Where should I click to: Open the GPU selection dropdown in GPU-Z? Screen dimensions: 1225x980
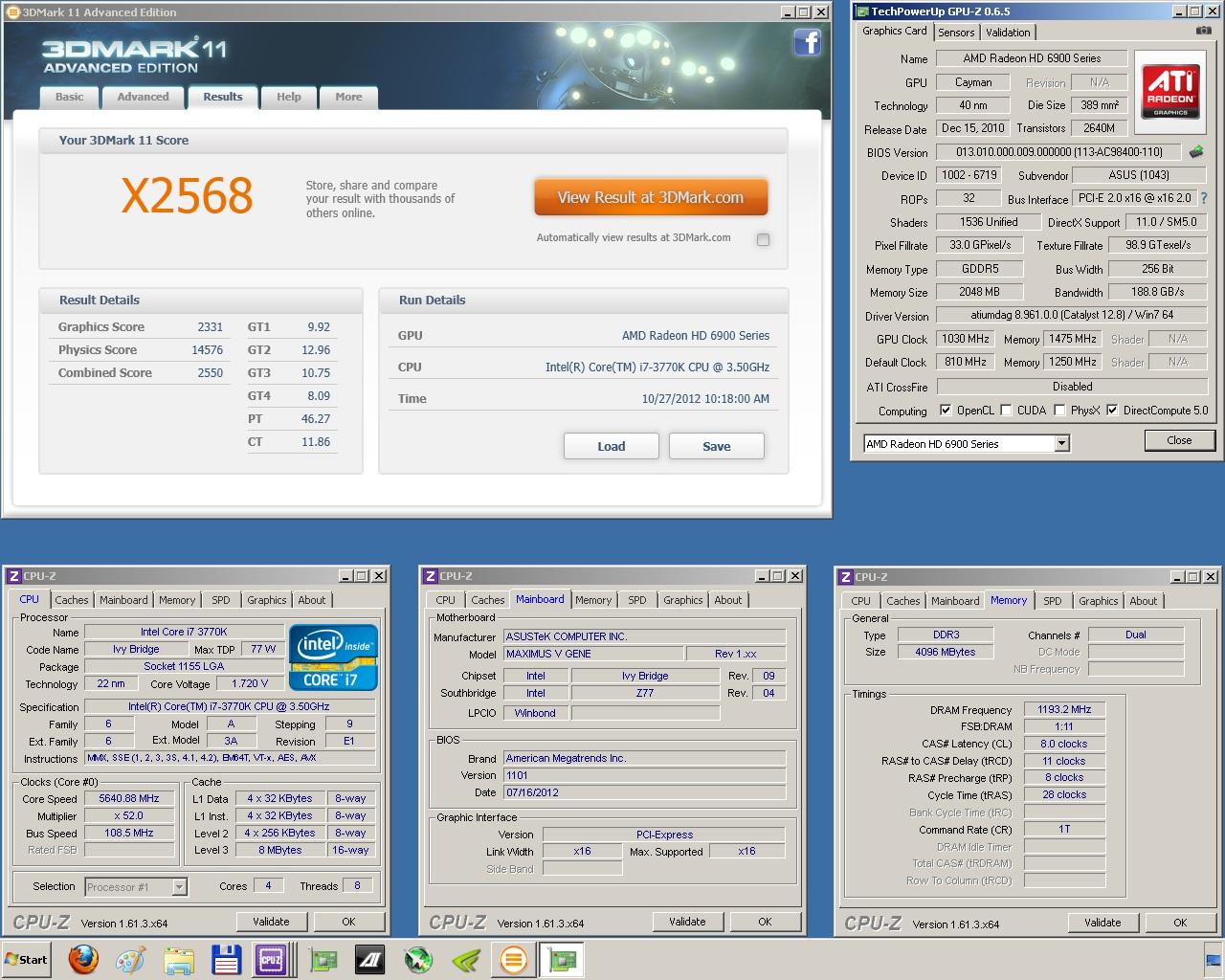[x=1061, y=444]
